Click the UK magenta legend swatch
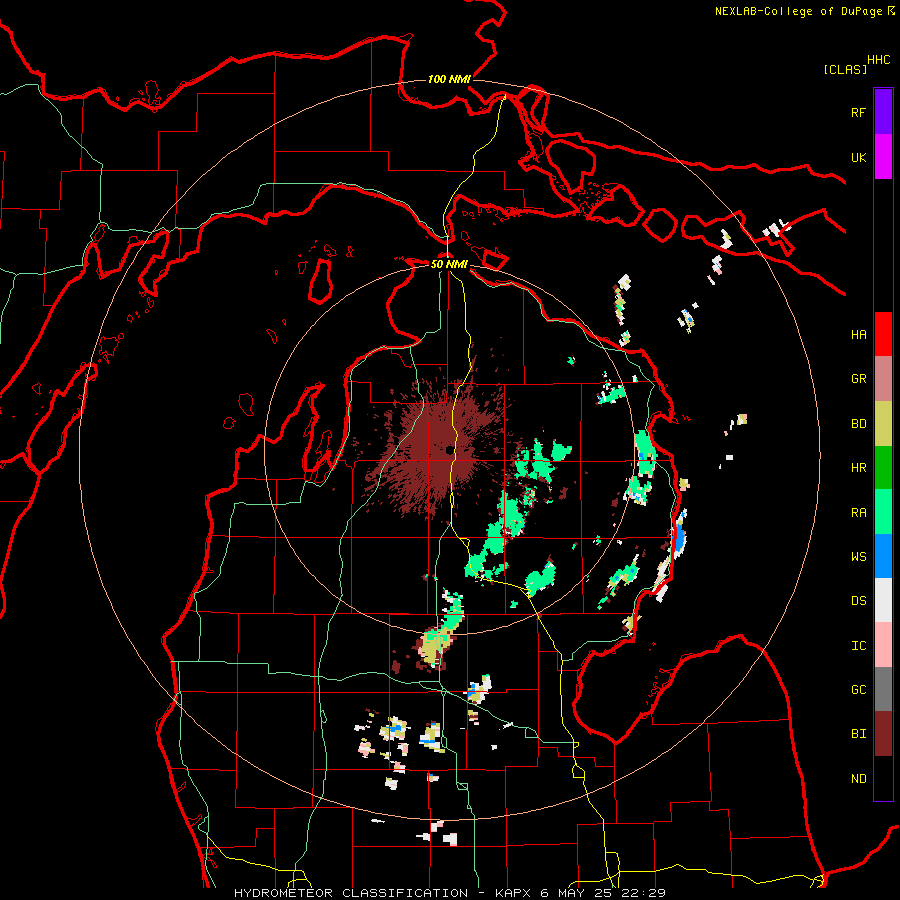The width and height of the screenshot is (900, 900). pos(883,157)
